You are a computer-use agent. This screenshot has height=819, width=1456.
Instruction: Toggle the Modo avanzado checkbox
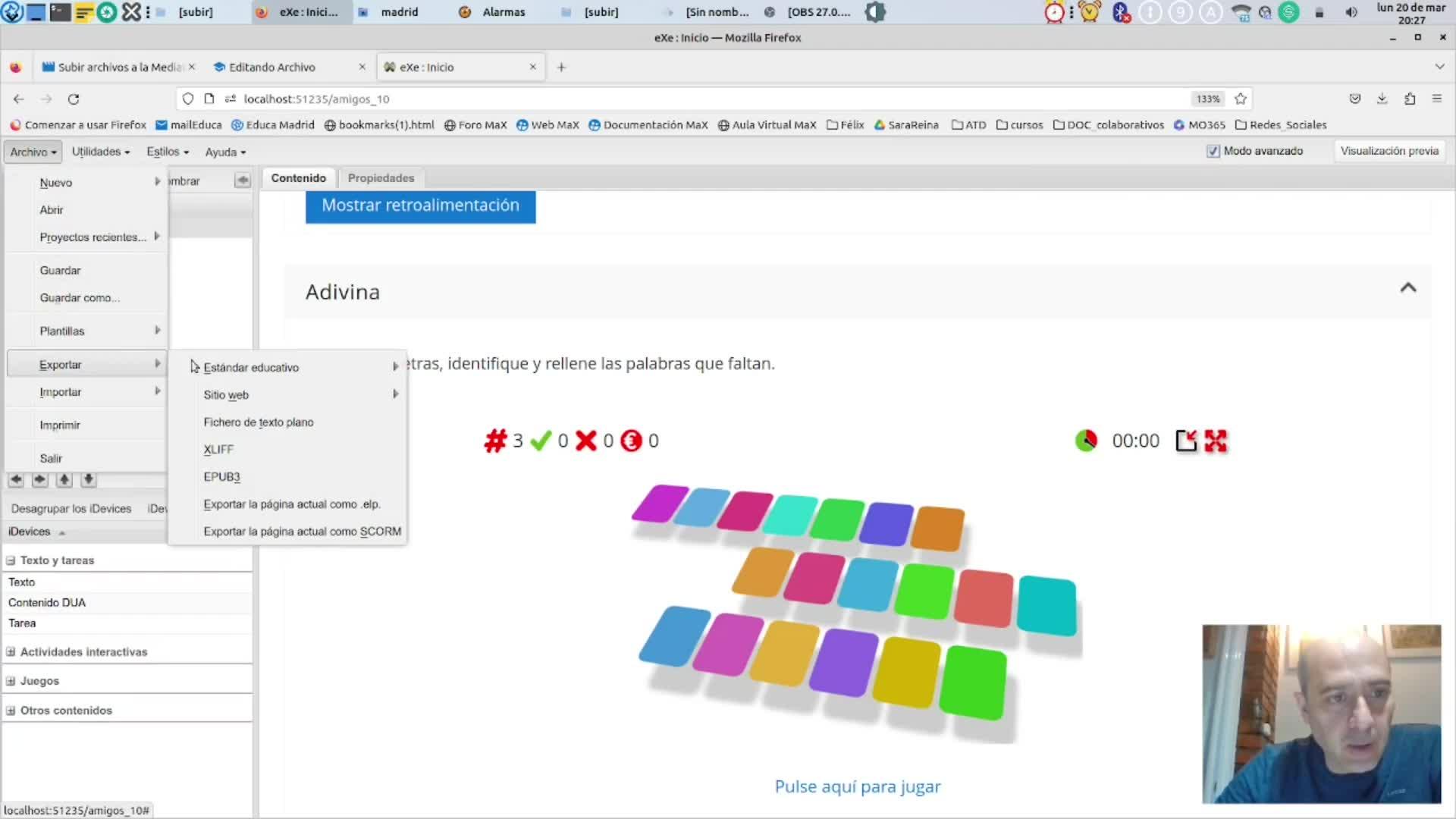click(1213, 151)
